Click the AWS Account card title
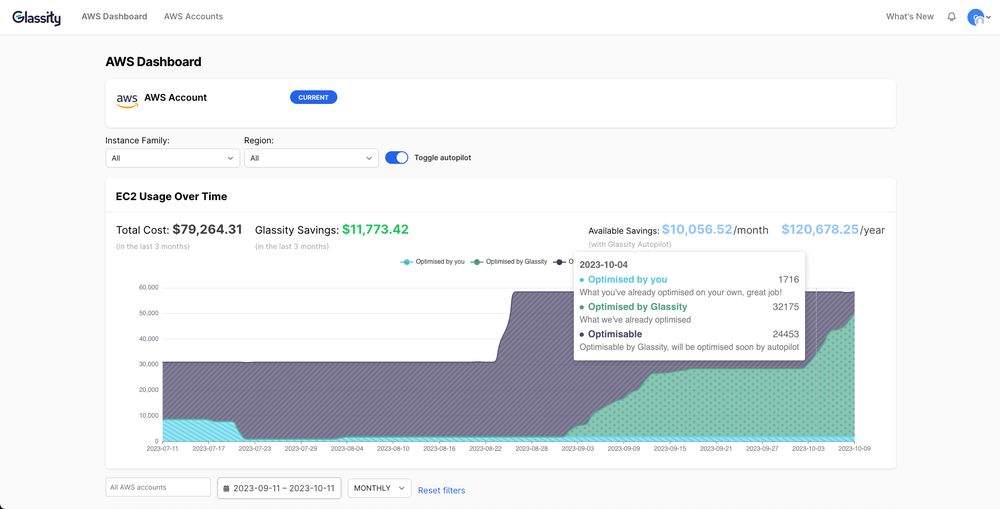 pos(175,98)
